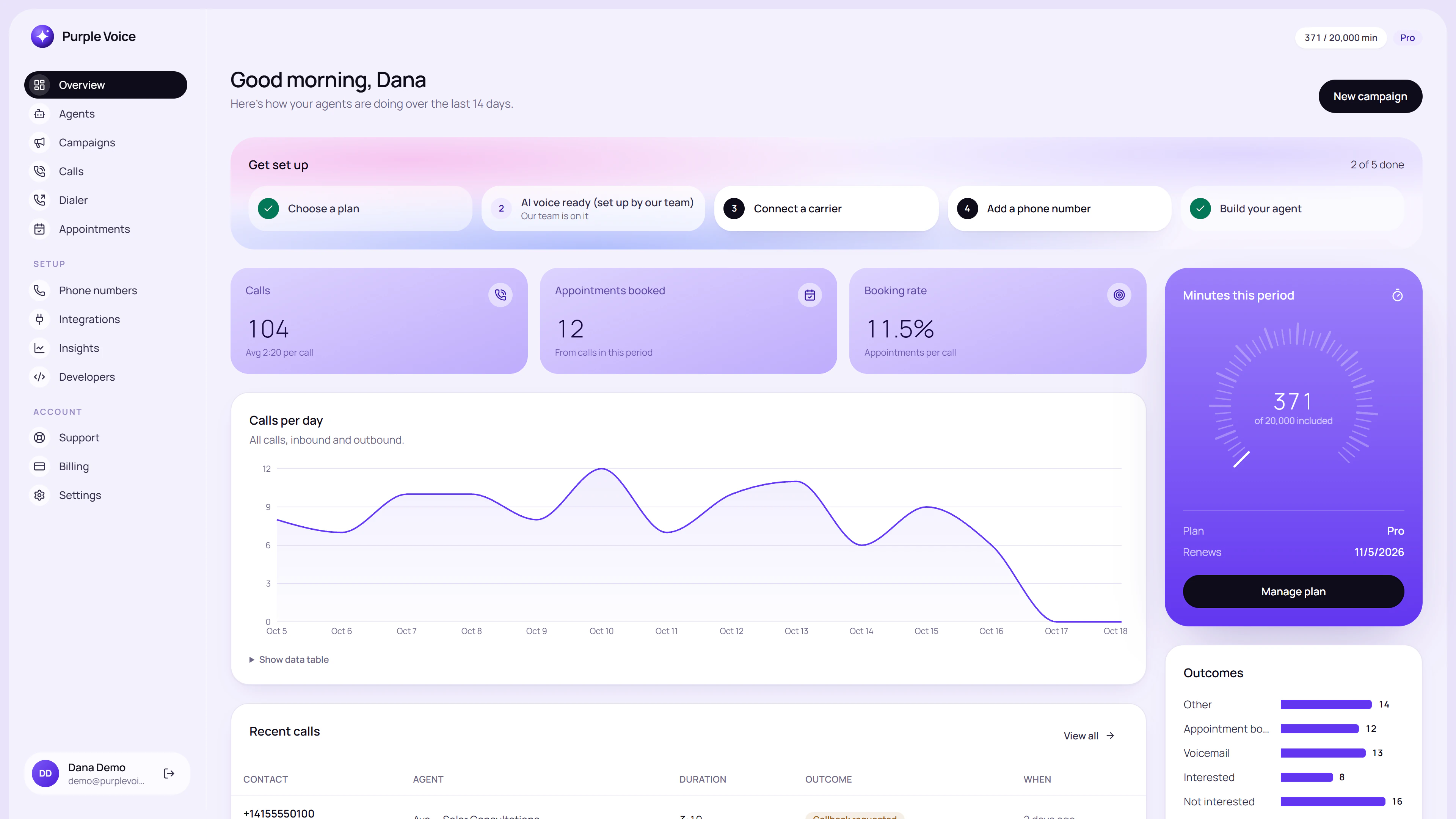Click the stopwatch icon in Minutes this period
Viewport: 1456px width, 819px height.
tap(1397, 295)
